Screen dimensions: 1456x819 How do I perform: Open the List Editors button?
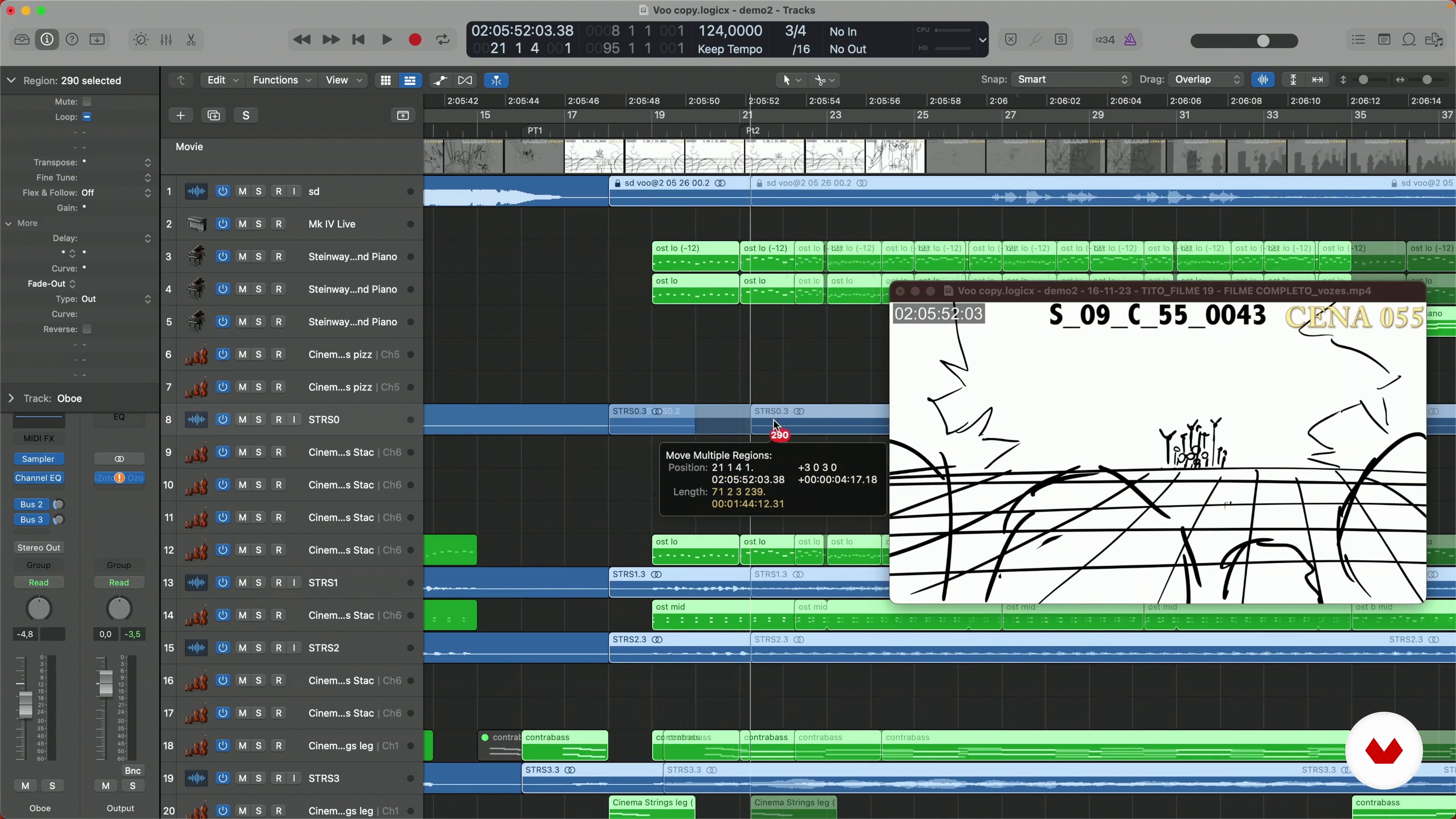(1358, 39)
